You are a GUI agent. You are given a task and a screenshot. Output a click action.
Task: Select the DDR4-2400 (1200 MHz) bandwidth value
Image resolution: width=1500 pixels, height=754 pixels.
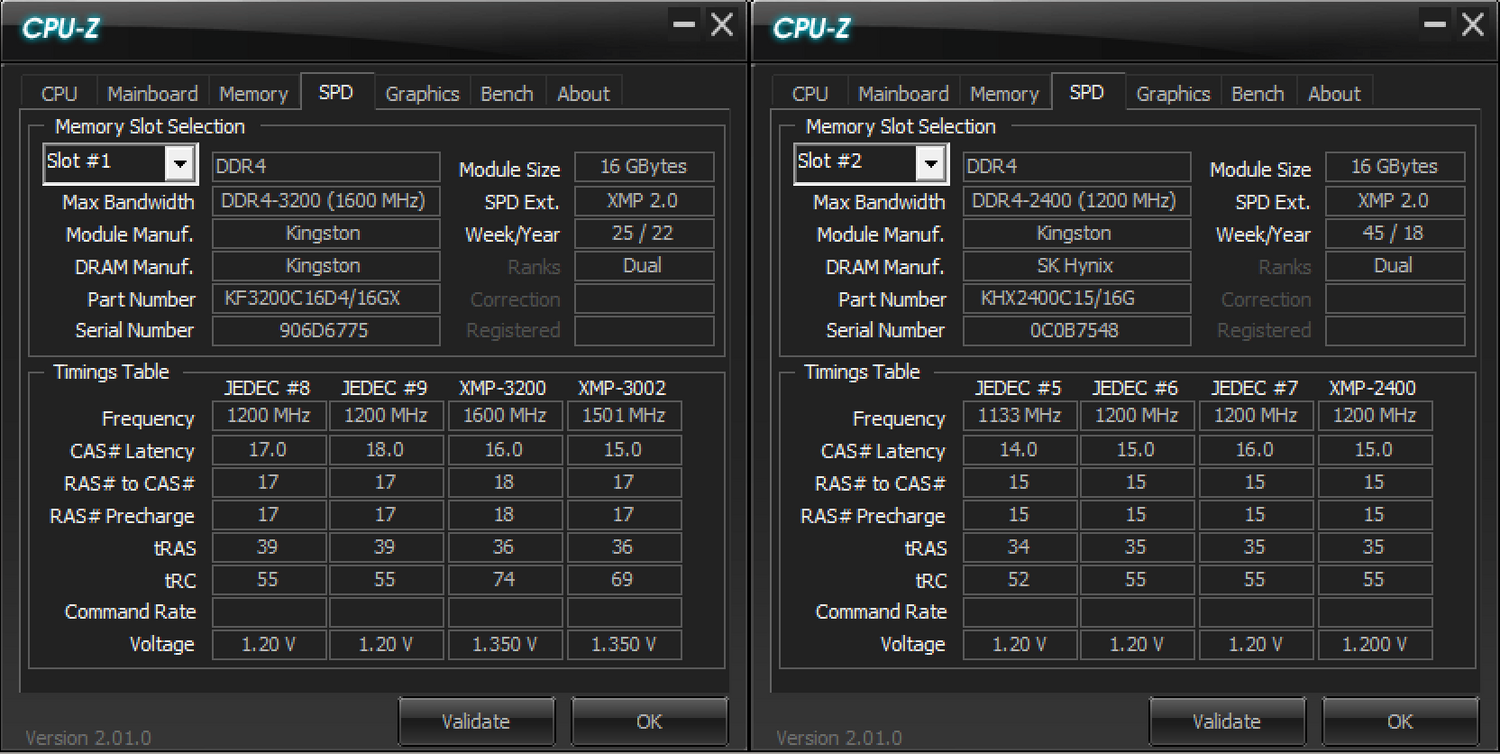[1077, 200]
